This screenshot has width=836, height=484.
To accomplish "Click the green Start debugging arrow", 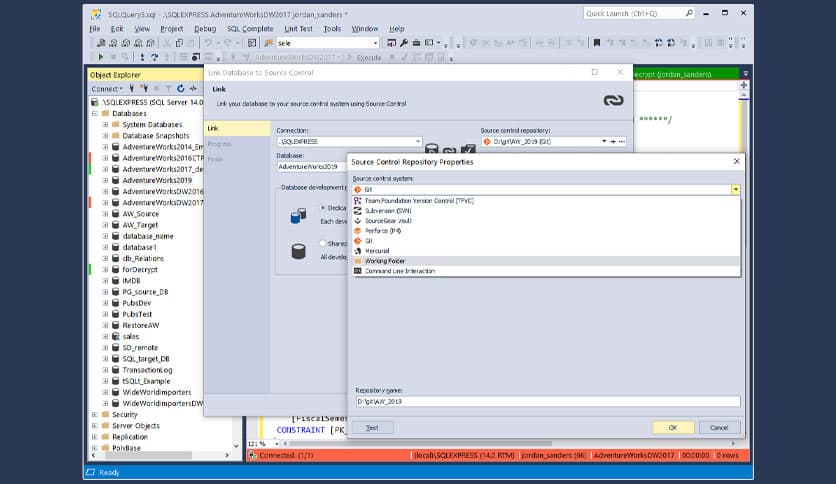I will [x=100, y=57].
